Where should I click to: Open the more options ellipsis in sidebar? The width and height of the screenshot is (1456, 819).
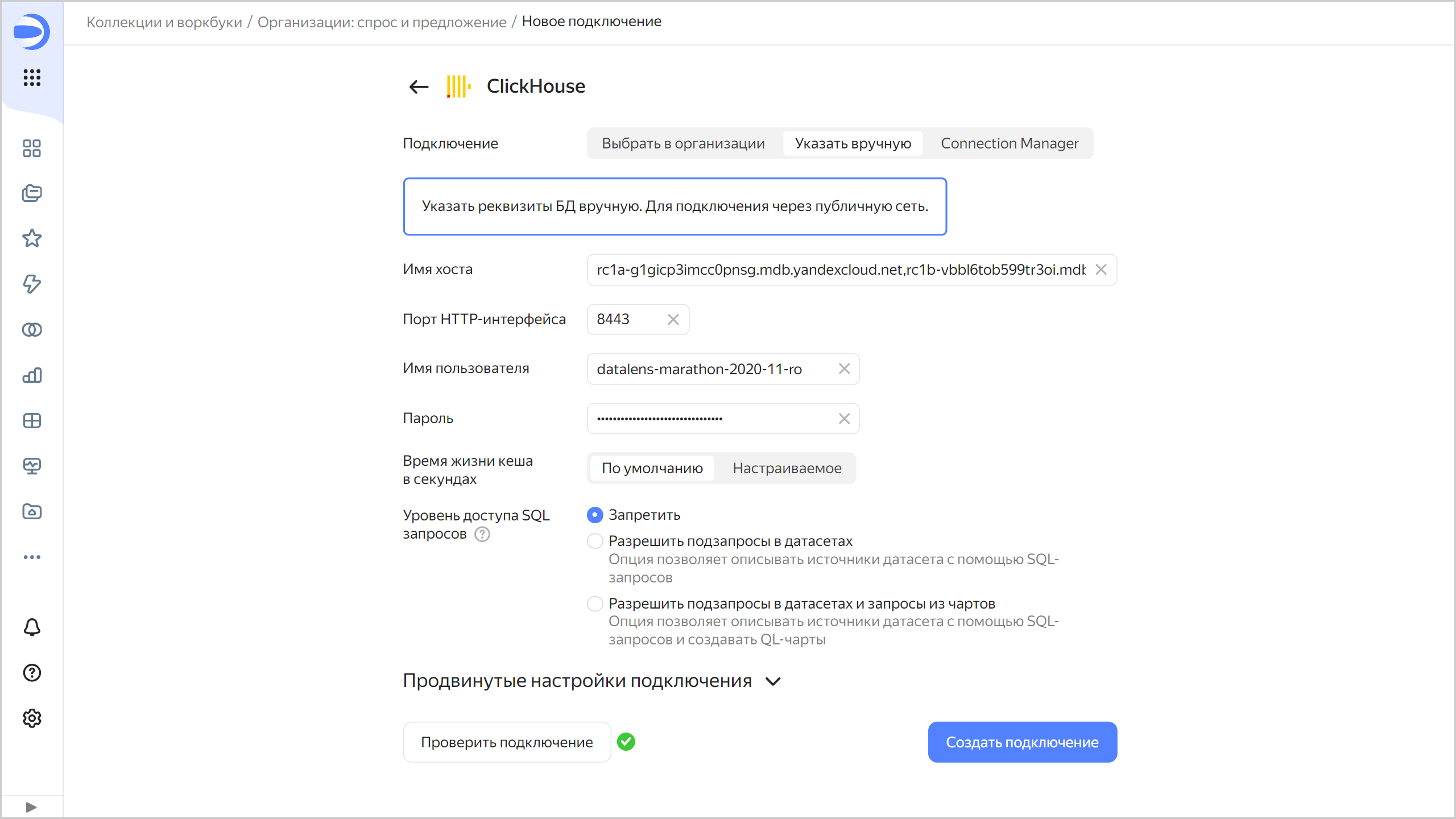31,556
